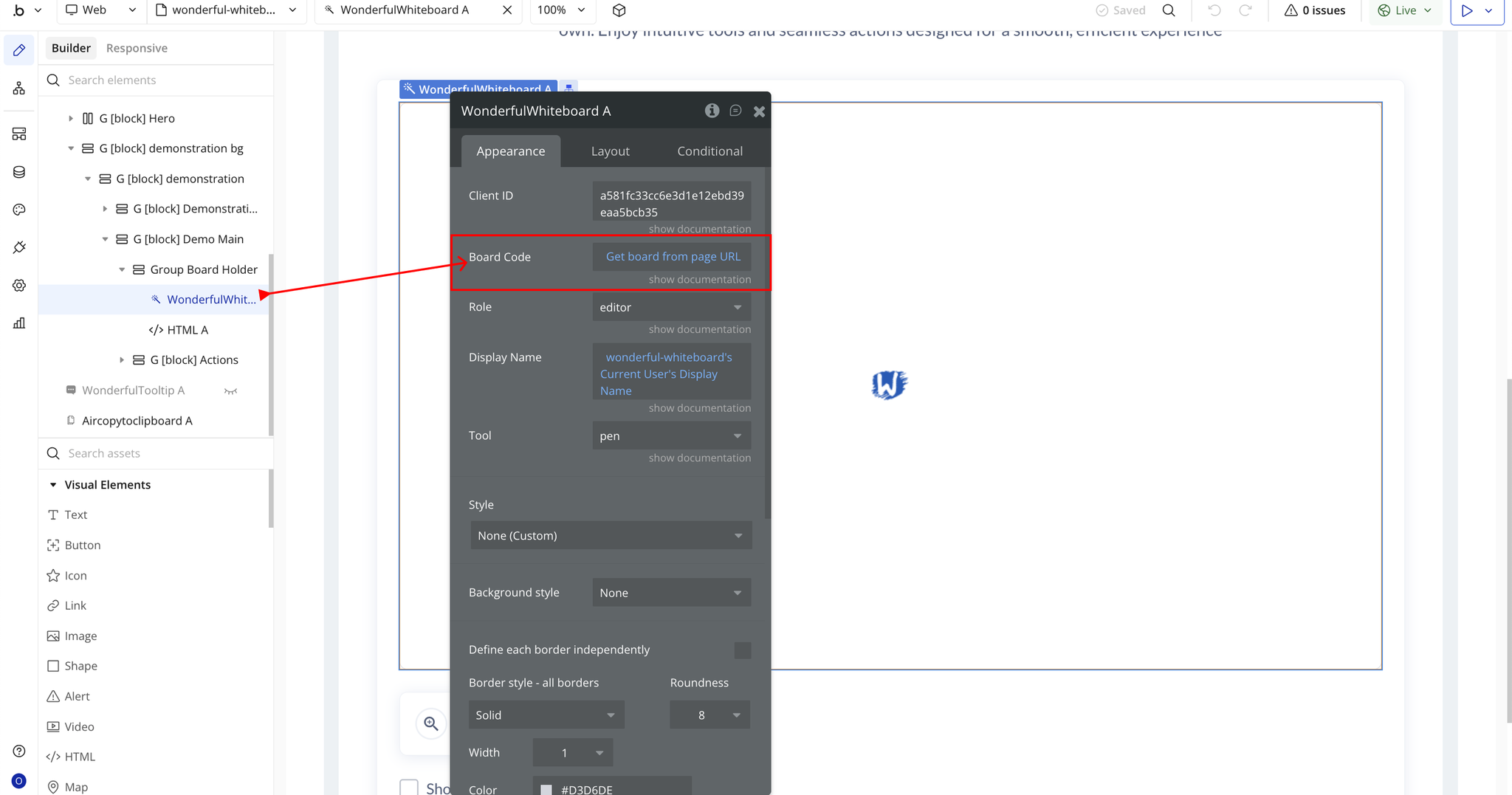Open the Settings gear icon in sidebar
Viewport: 1512px width, 795px height.
coord(19,286)
